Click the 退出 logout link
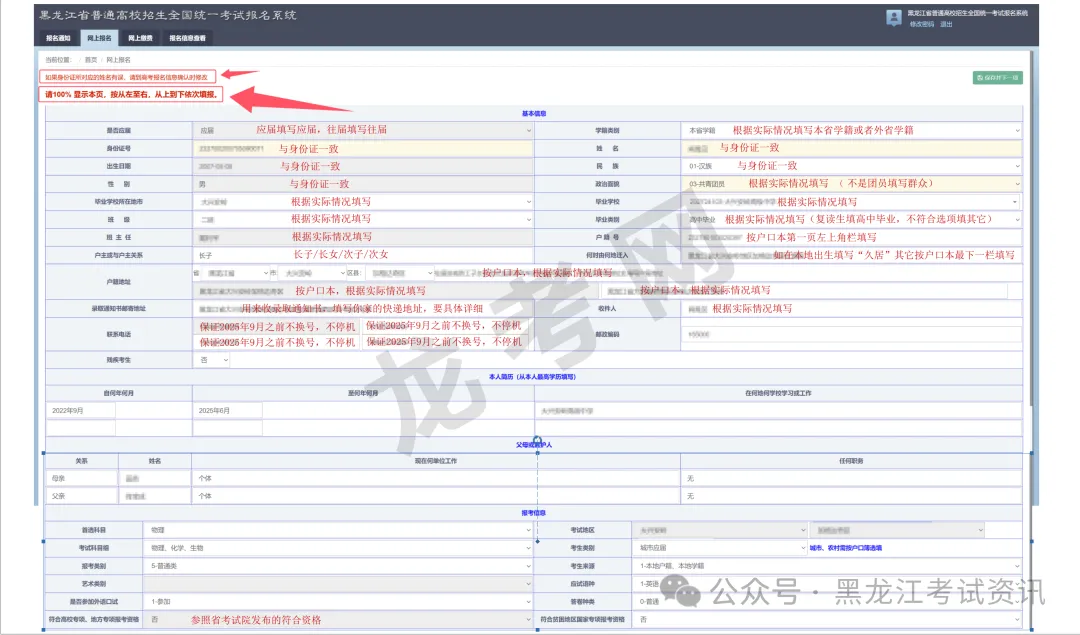1080x635 pixels. point(946,23)
